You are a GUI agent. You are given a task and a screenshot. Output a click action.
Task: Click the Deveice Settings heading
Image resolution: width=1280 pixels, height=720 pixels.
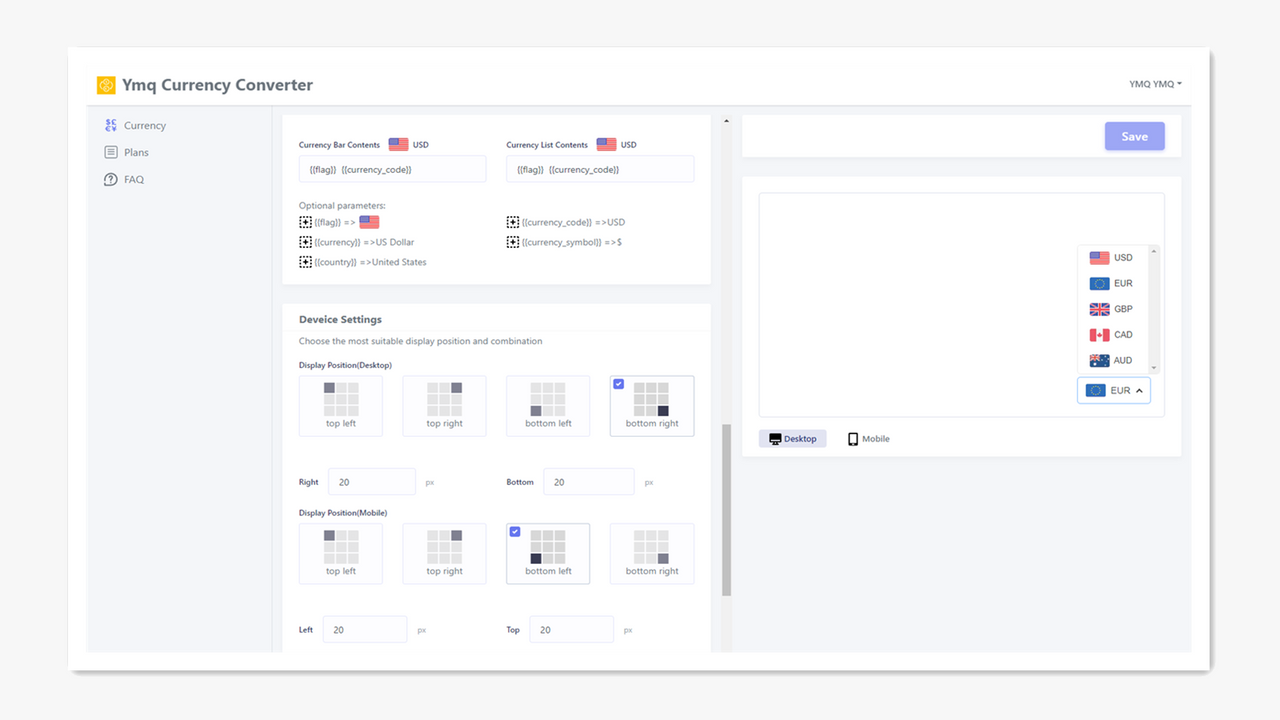click(340, 319)
